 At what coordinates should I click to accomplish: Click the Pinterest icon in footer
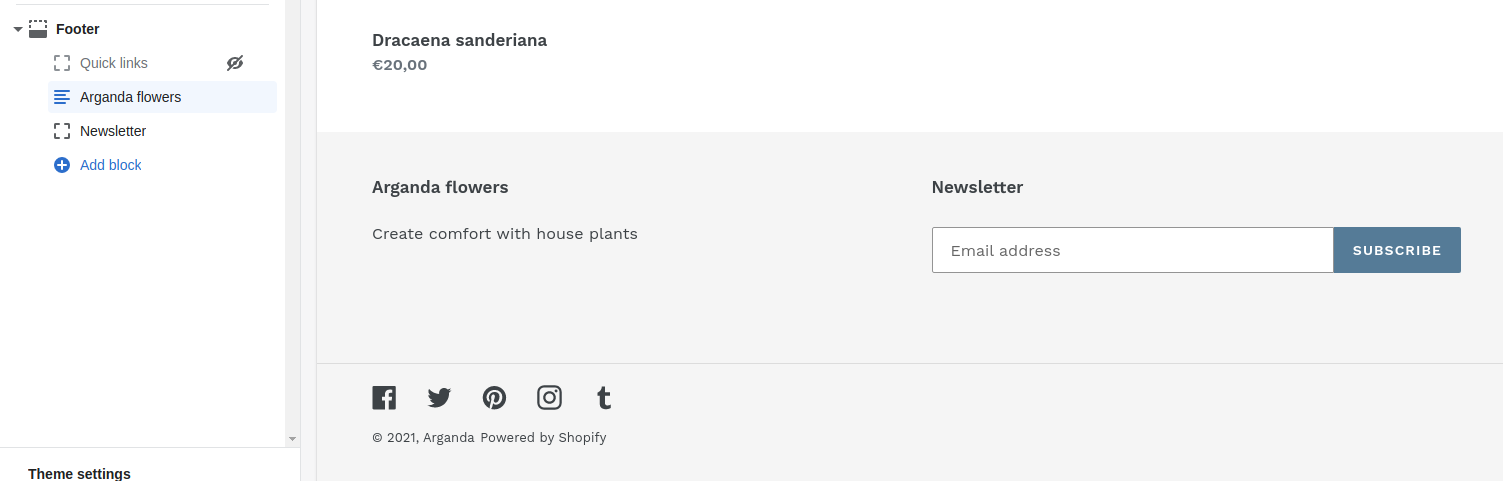pyautogui.click(x=494, y=398)
